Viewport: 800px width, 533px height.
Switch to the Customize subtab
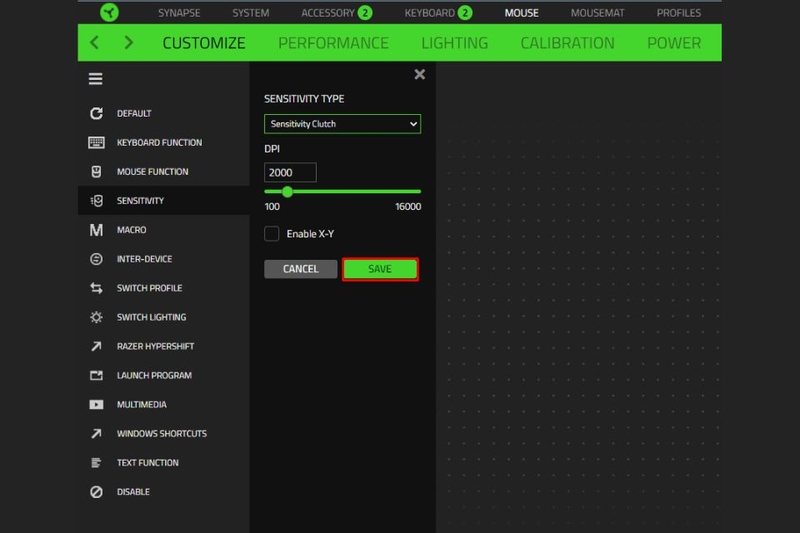(x=204, y=43)
